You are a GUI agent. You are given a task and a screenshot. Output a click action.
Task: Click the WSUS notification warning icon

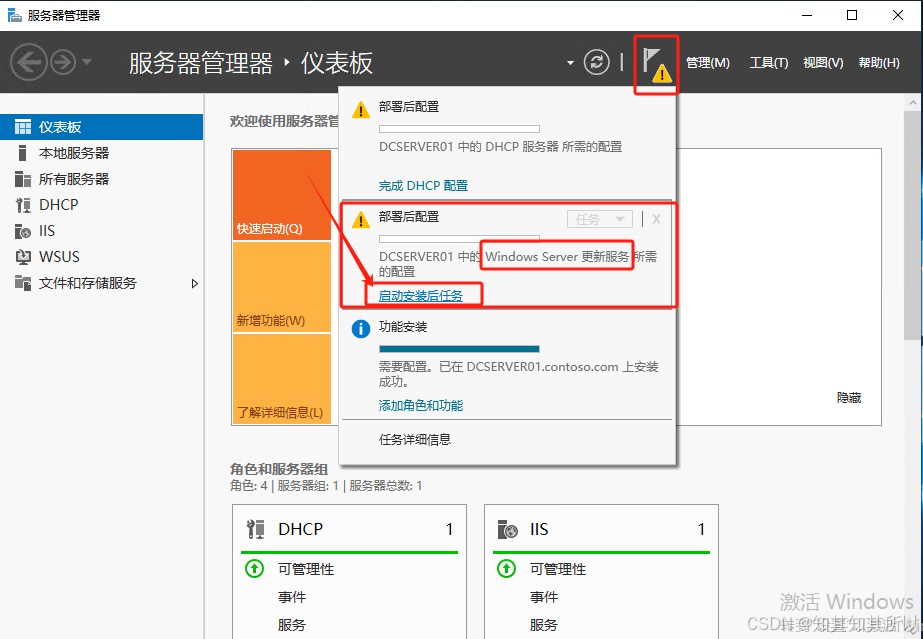point(361,220)
